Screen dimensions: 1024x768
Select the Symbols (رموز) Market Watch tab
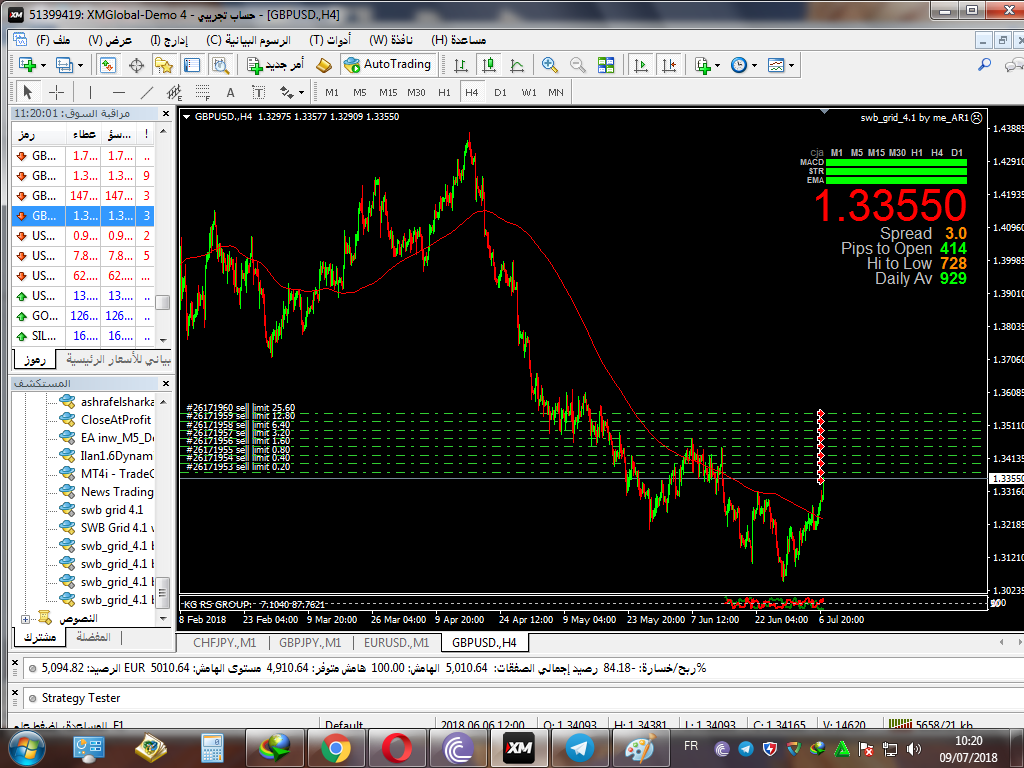coord(34,359)
